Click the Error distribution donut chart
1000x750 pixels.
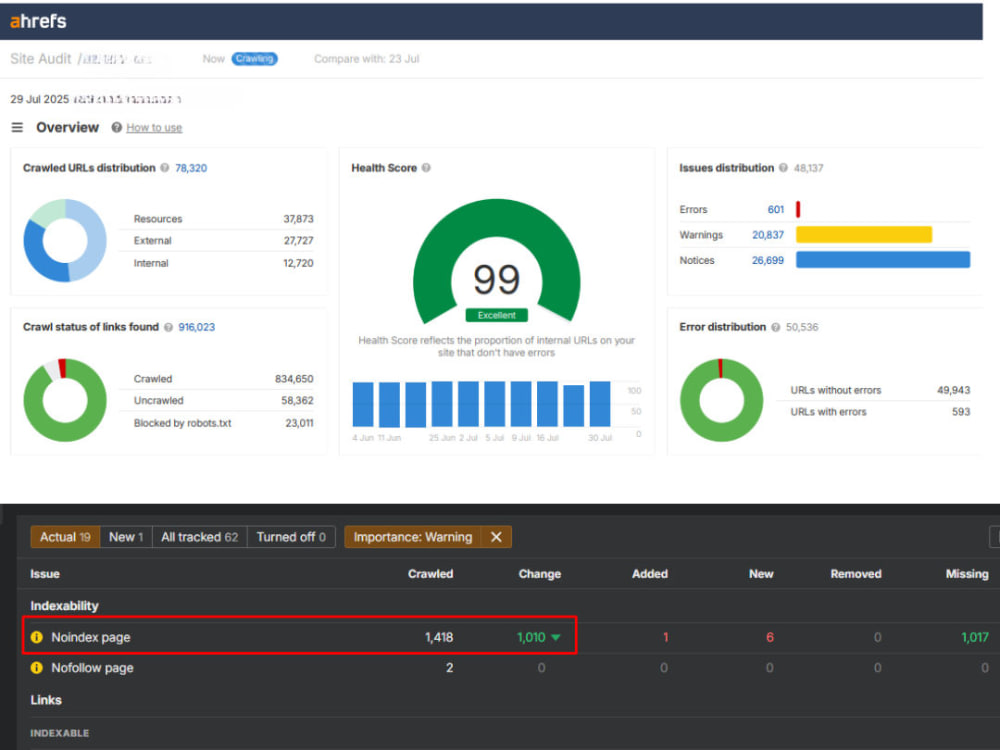[x=721, y=400]
